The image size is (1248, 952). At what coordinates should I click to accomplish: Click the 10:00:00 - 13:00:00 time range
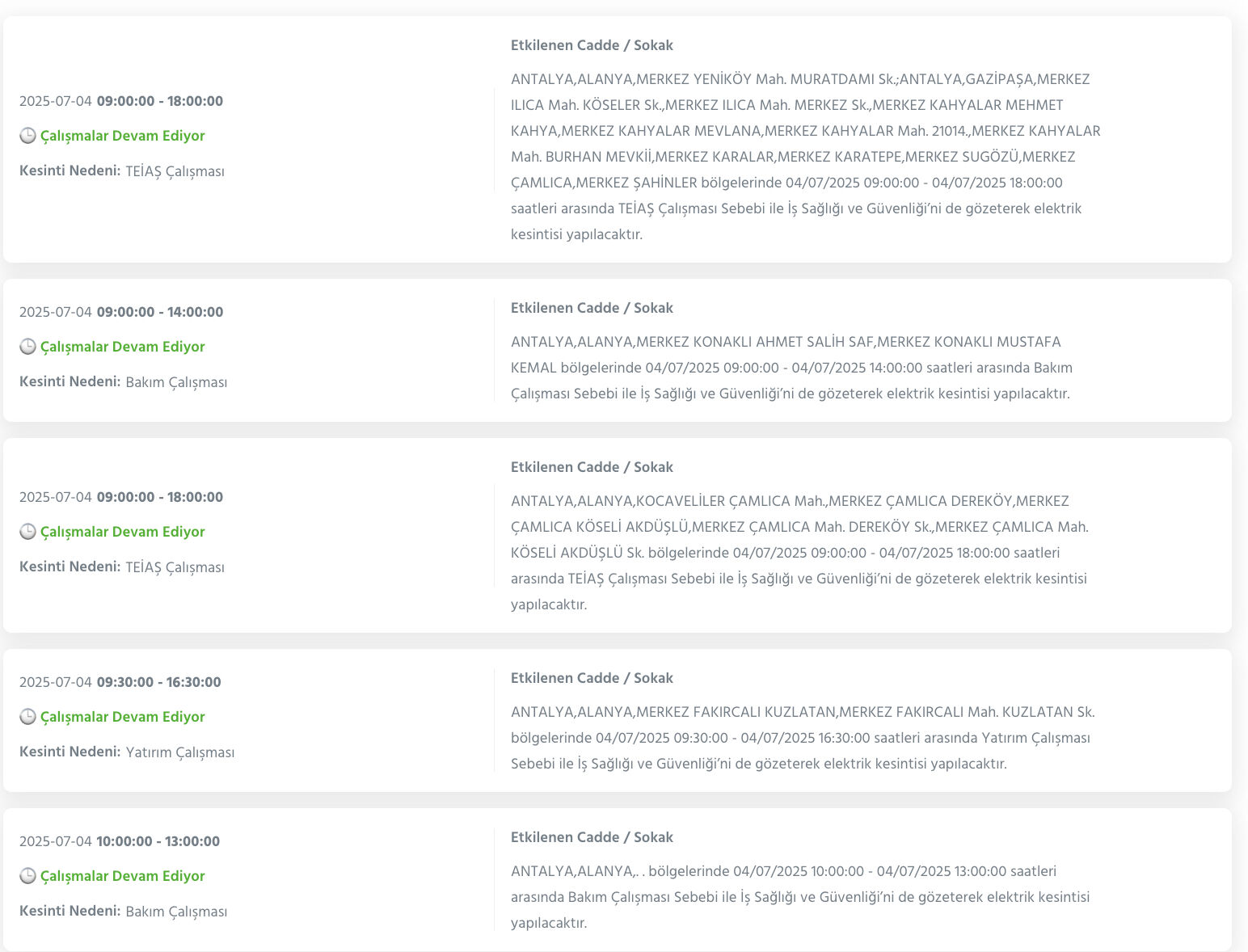(158, 841)
